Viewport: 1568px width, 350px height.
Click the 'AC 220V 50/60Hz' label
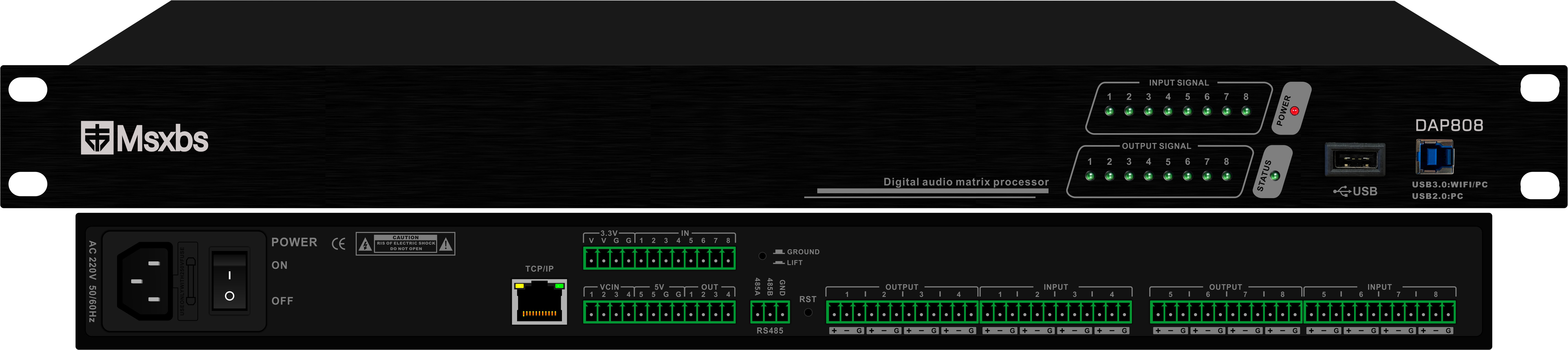click(x=93, y=281)
